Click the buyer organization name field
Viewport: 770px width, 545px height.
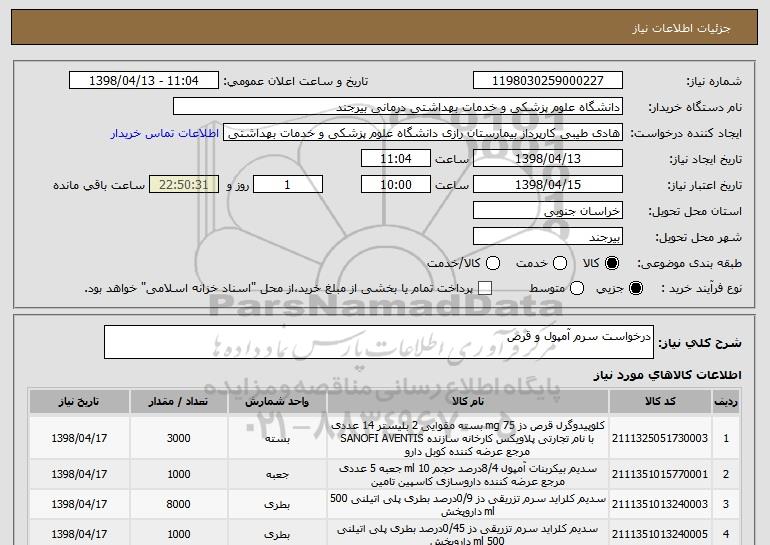pos(398,107)
